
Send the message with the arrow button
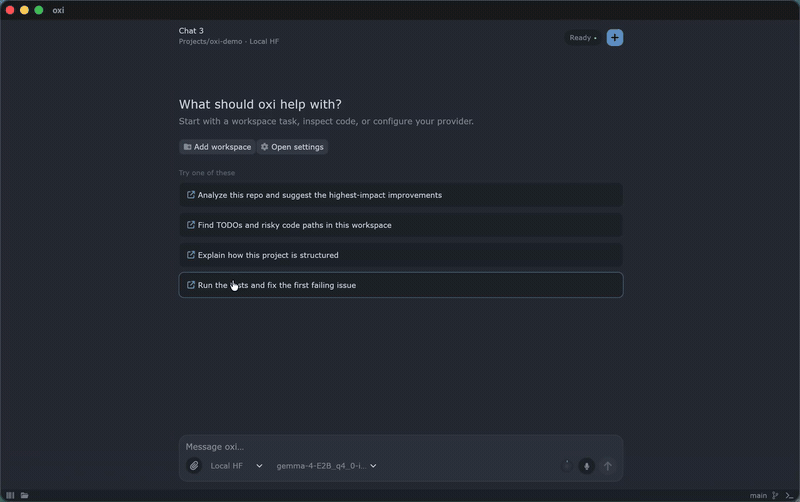pos(607,466)
